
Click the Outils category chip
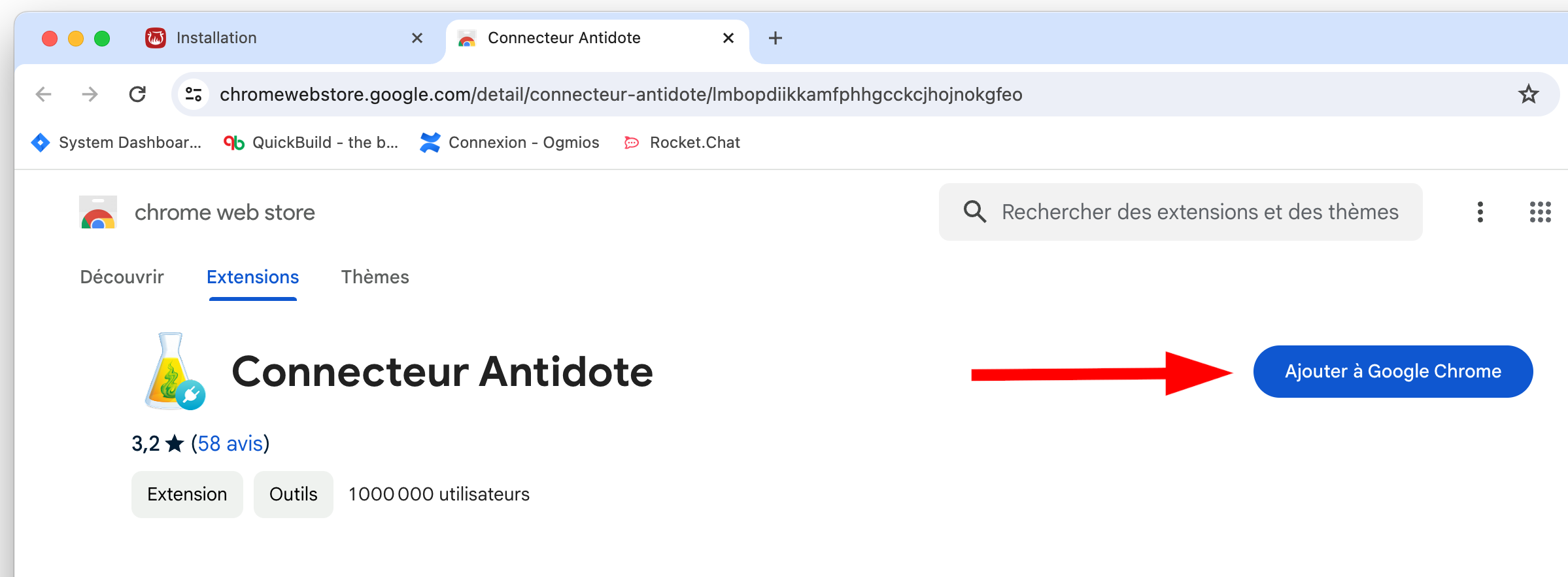tap(293, 495)
